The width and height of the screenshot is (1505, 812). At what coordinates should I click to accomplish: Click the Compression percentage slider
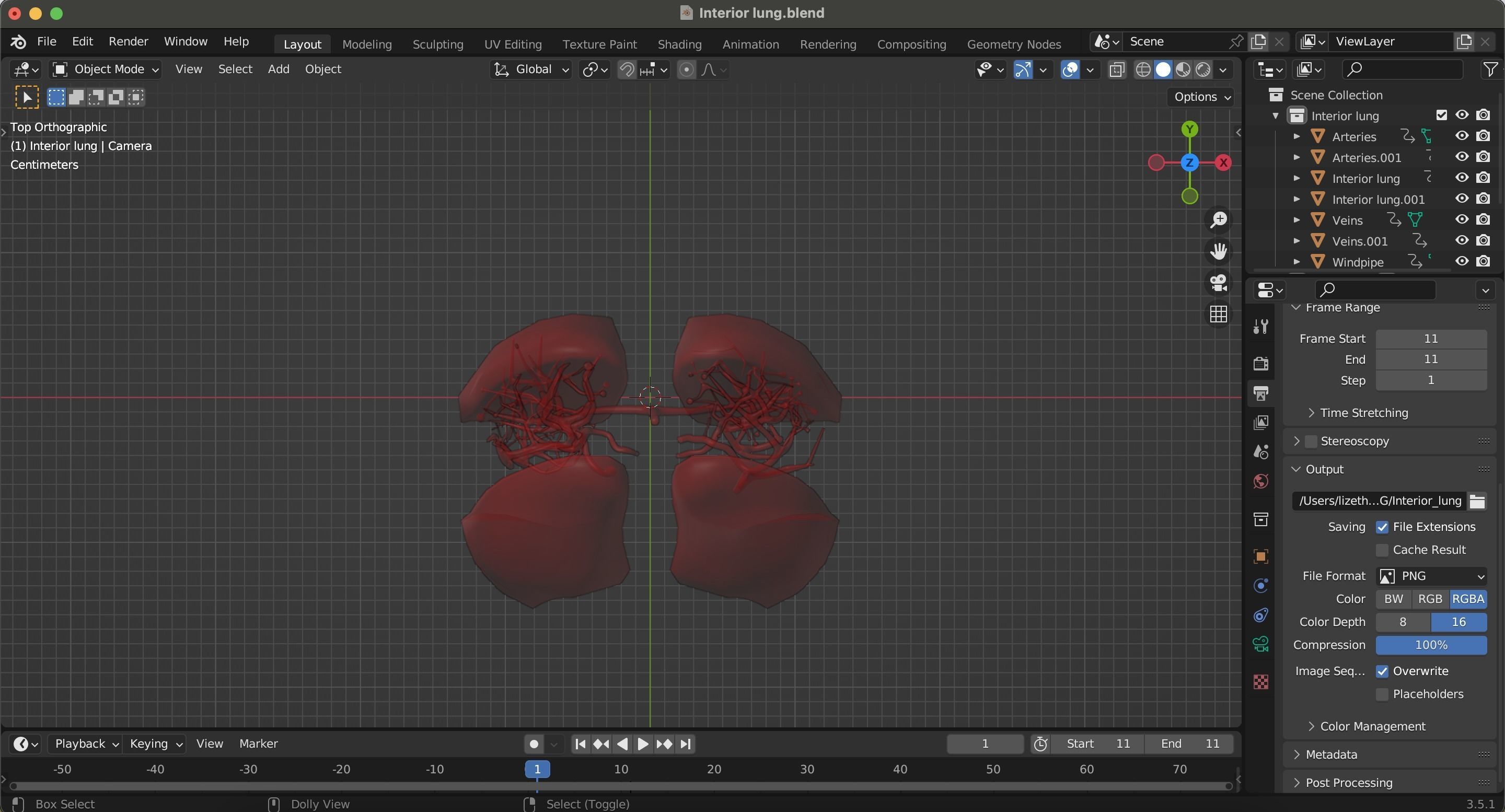(1431, 645)
